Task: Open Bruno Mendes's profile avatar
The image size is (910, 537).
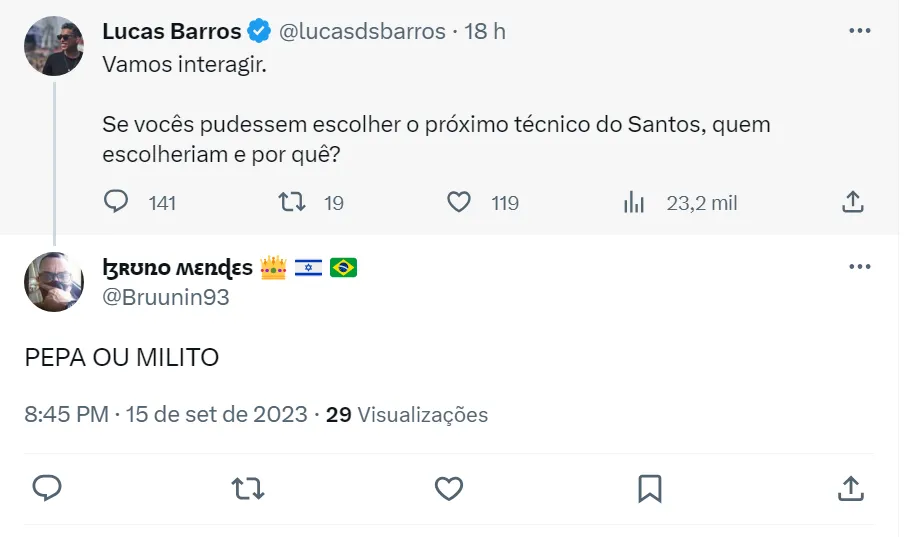Action: point(54,282)
